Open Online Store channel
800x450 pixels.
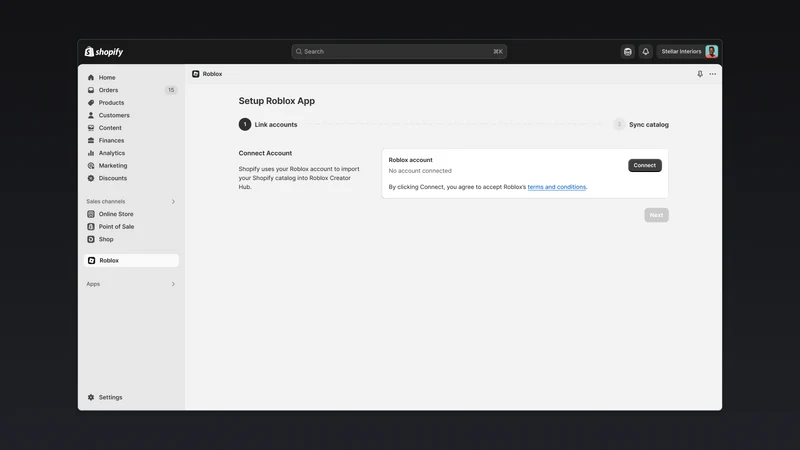(x=116, y=214)
